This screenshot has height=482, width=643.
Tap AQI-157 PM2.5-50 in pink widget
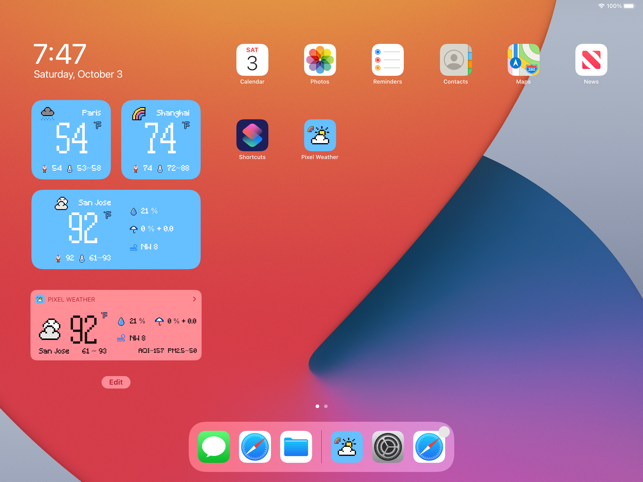[x=167, y=351]
